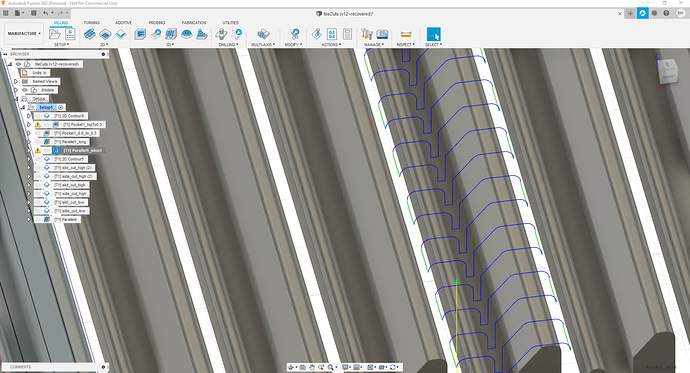Switch to the UTILITIES tab
Image resolution: width=690 pixels, height=373 pixels.
231,22
